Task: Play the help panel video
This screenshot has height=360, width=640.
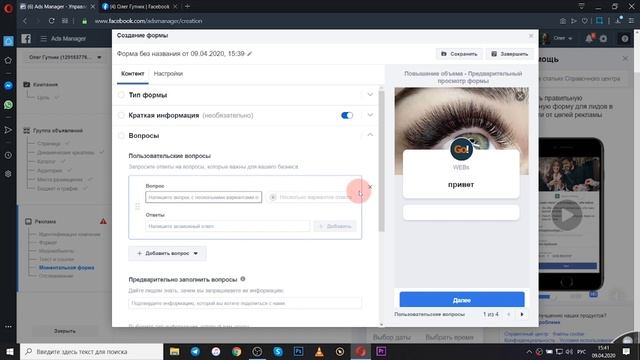Action: coord(567,215)
